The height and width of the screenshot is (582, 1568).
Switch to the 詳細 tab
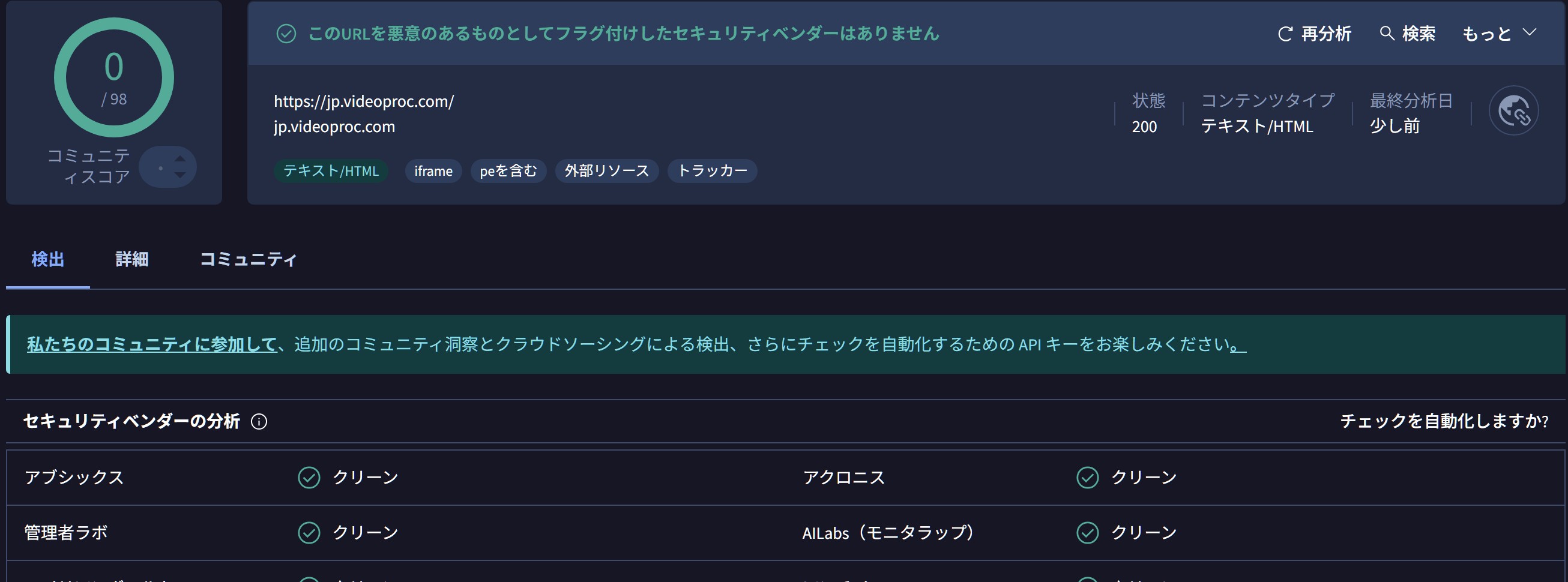point(132,260)
